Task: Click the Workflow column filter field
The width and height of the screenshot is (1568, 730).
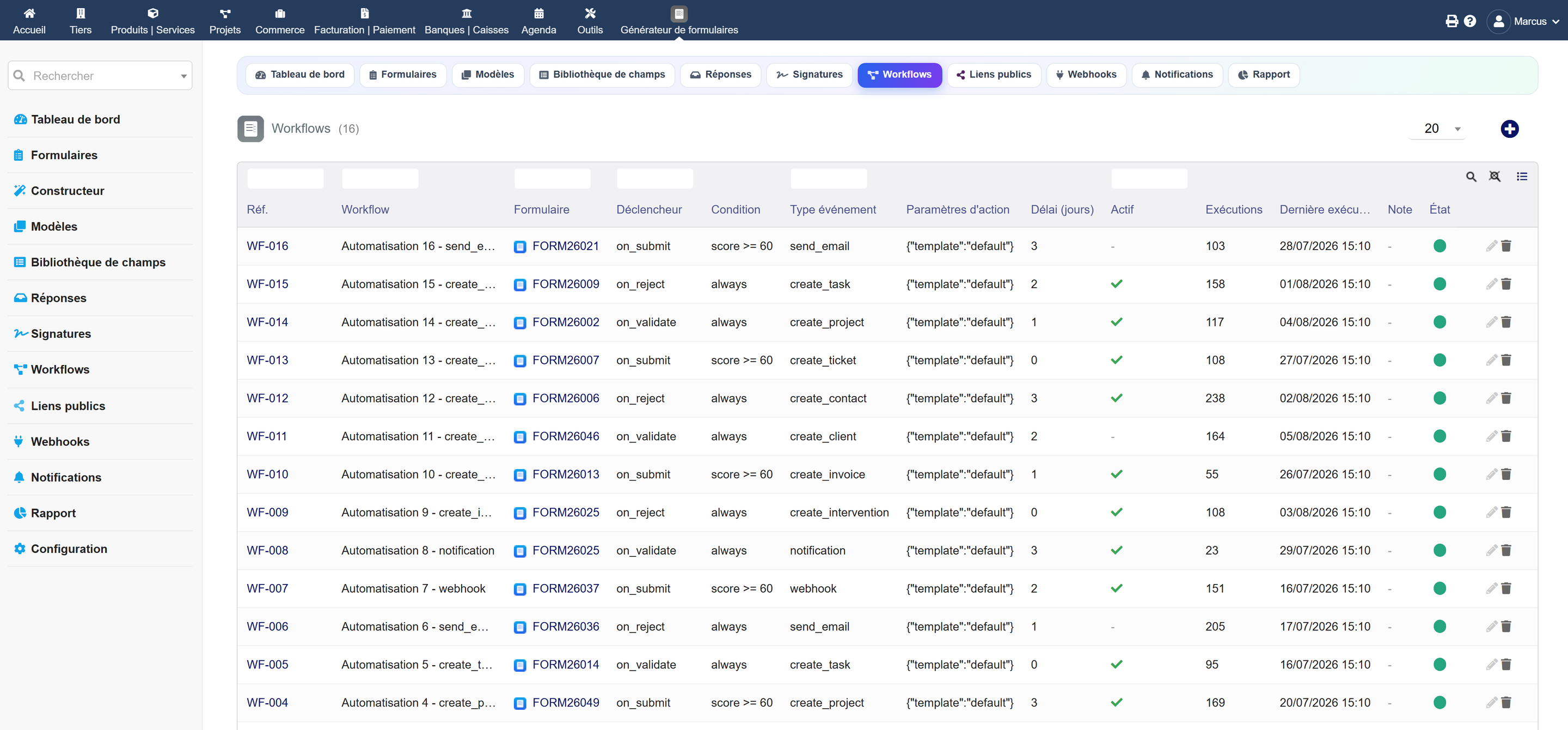Action: click(x=380, y=179)
